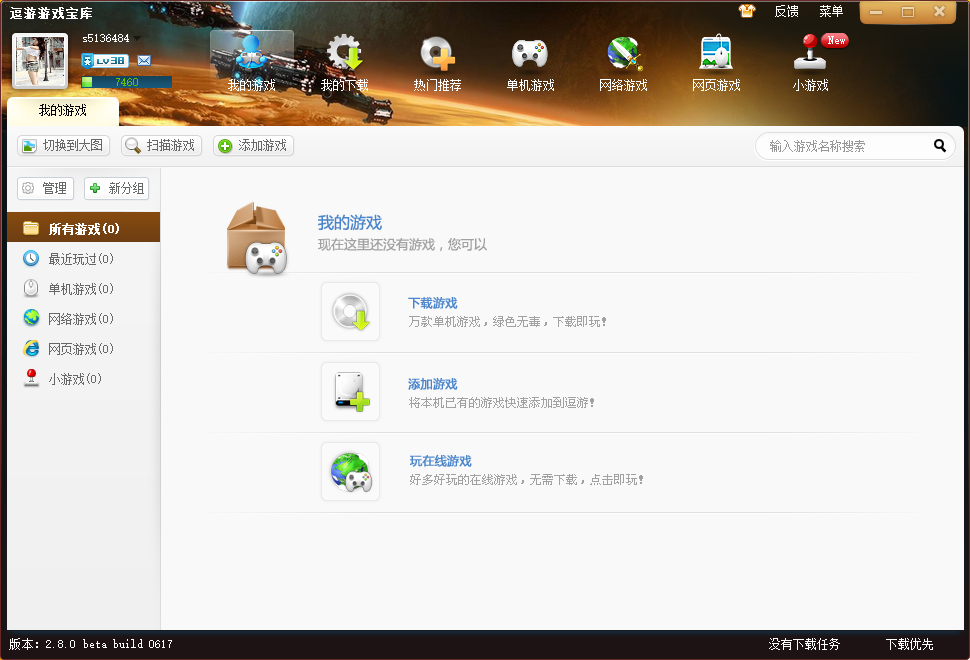The image size is (970, 660).
Task: Open the 下载游戏 link
Action: pos(432,303)
